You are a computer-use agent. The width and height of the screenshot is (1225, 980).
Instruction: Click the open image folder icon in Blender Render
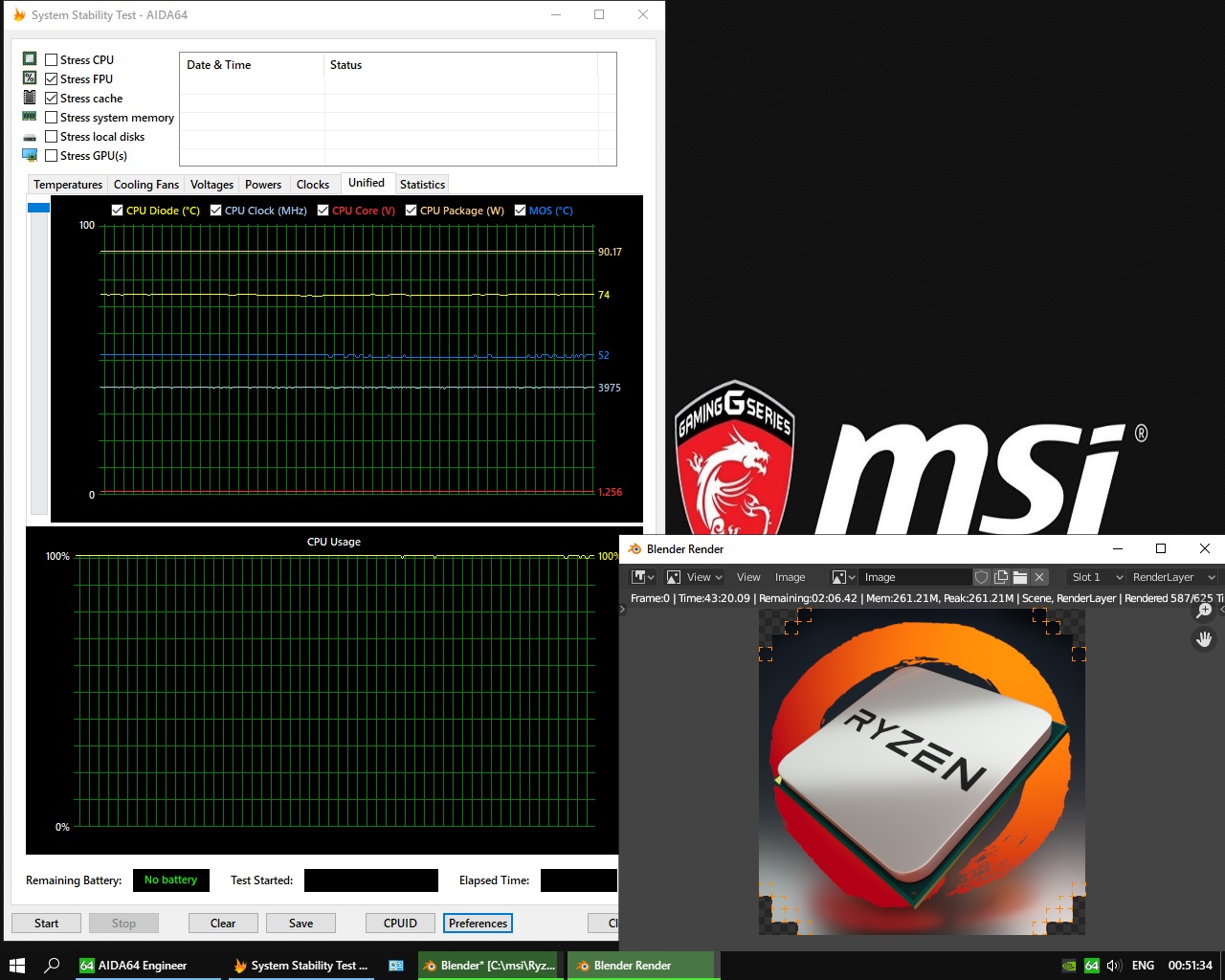pos(1020,577)
